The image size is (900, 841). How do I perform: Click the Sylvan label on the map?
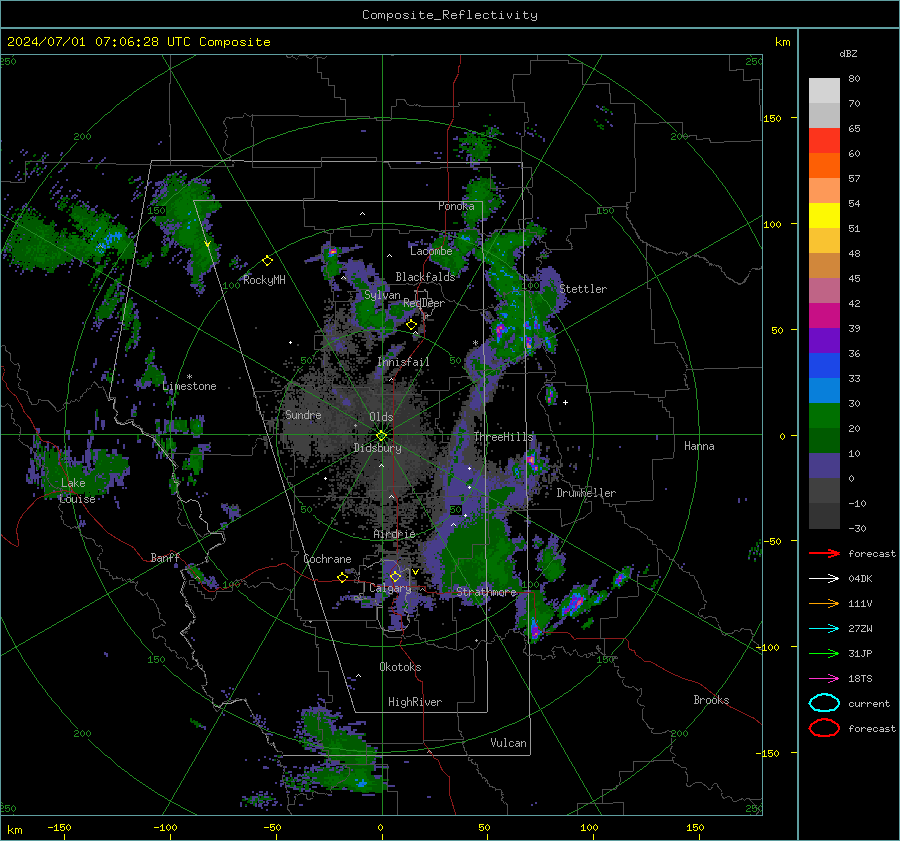click(x=382, y=295)
